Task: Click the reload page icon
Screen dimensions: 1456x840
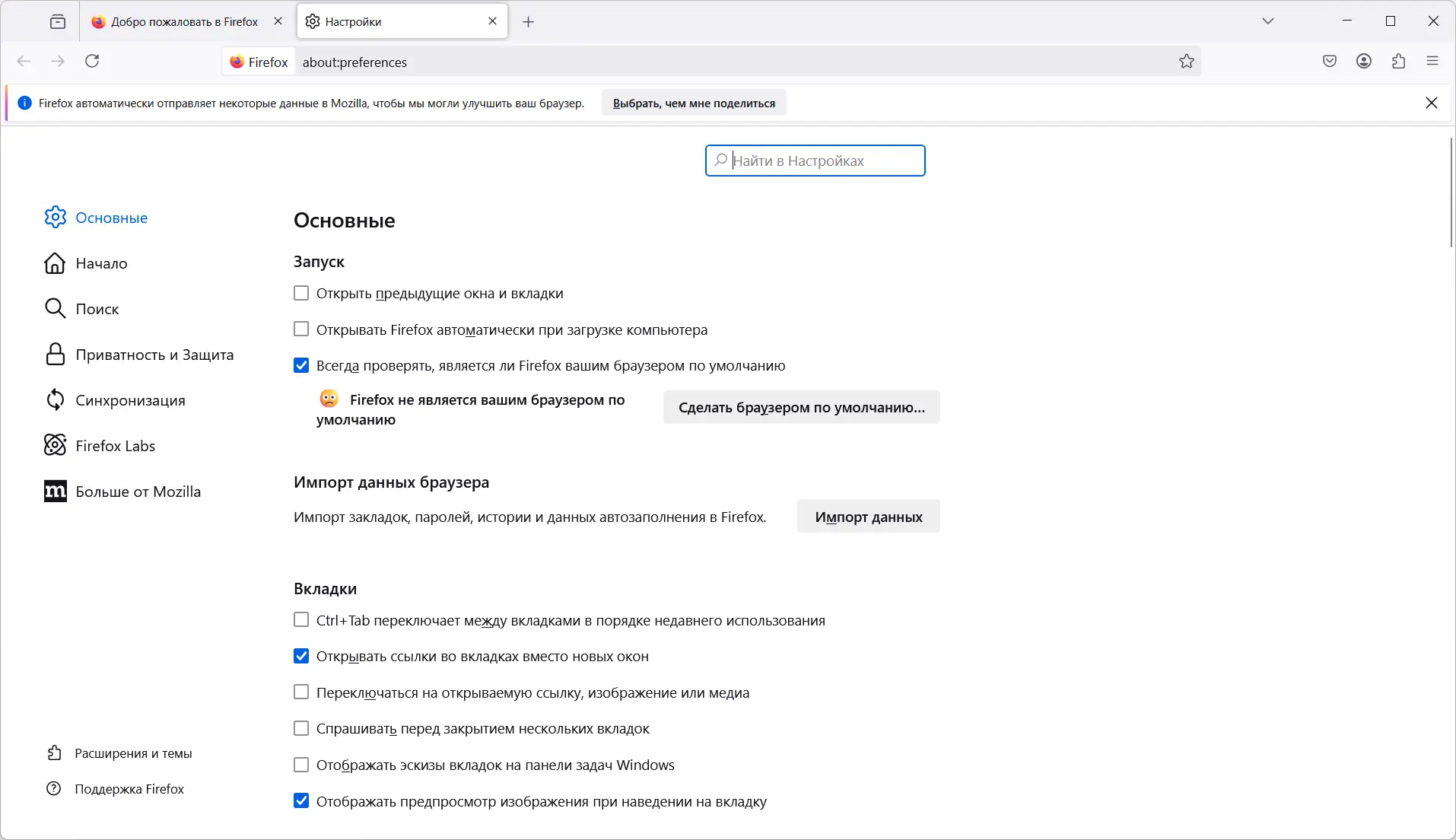Action: point(92,62)
